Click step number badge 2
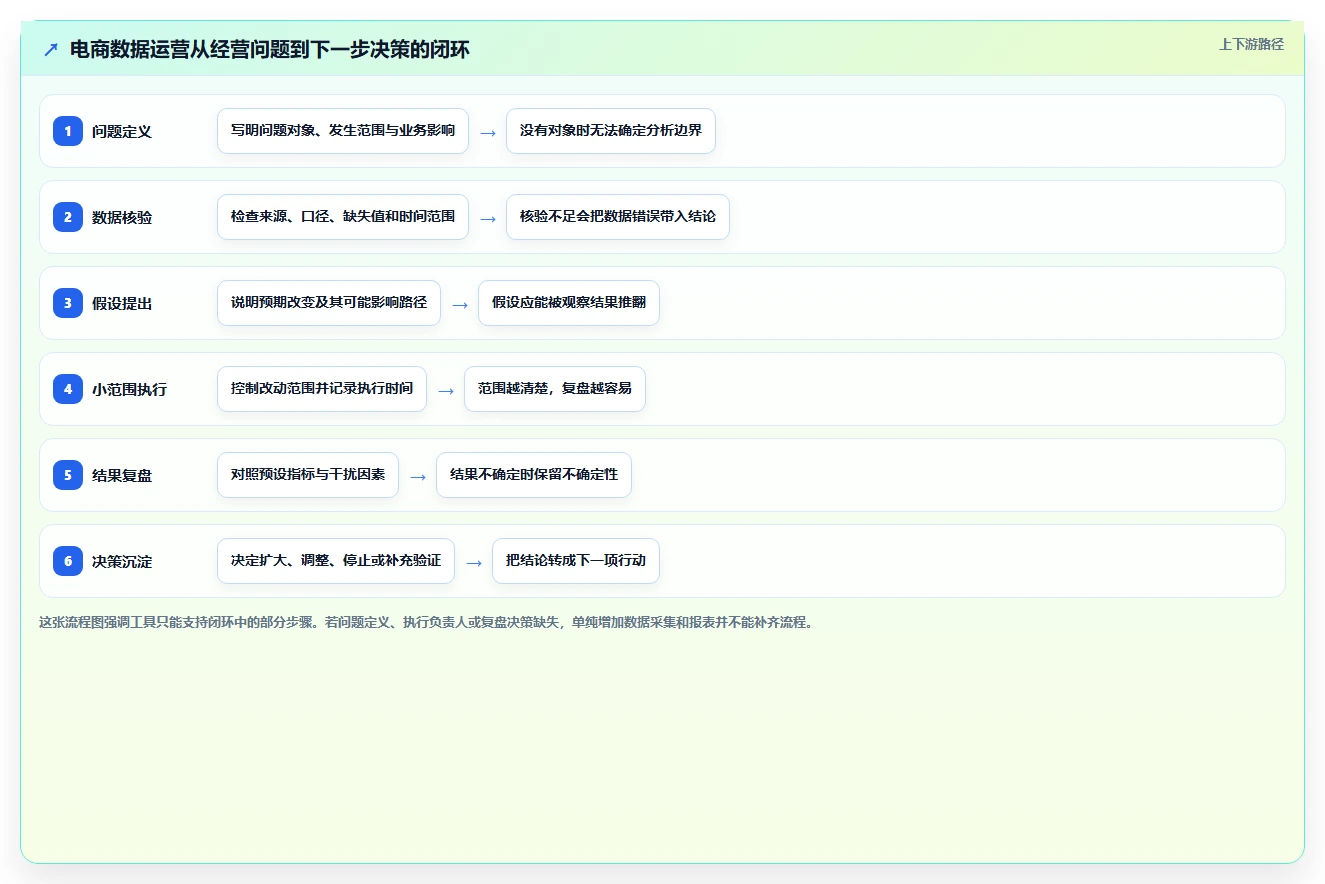This screenshot has height=884, width=1325. click(x=68, y=217)
